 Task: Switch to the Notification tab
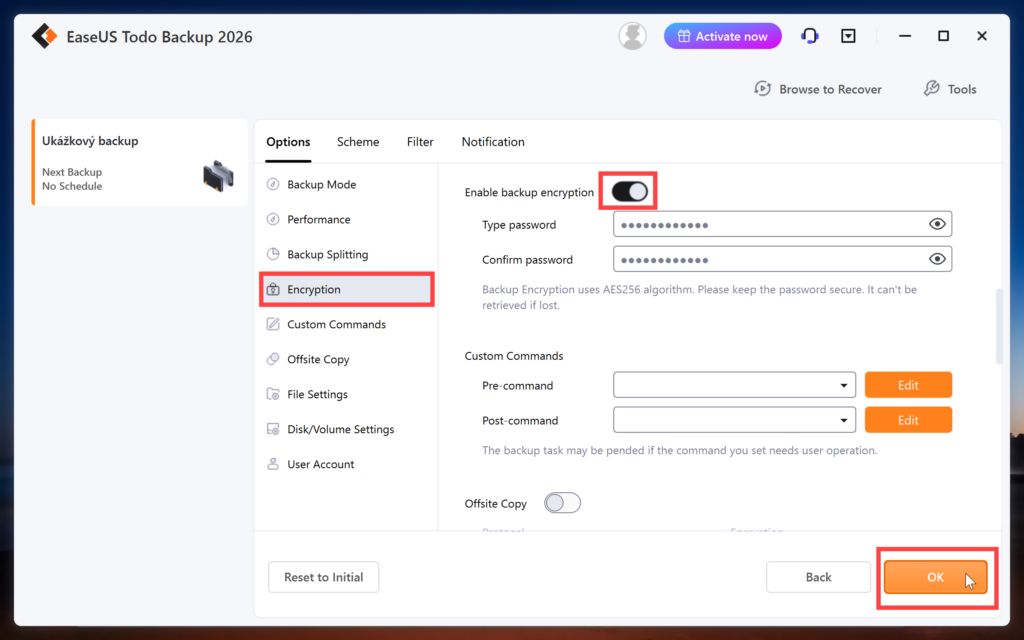[493, 142]
